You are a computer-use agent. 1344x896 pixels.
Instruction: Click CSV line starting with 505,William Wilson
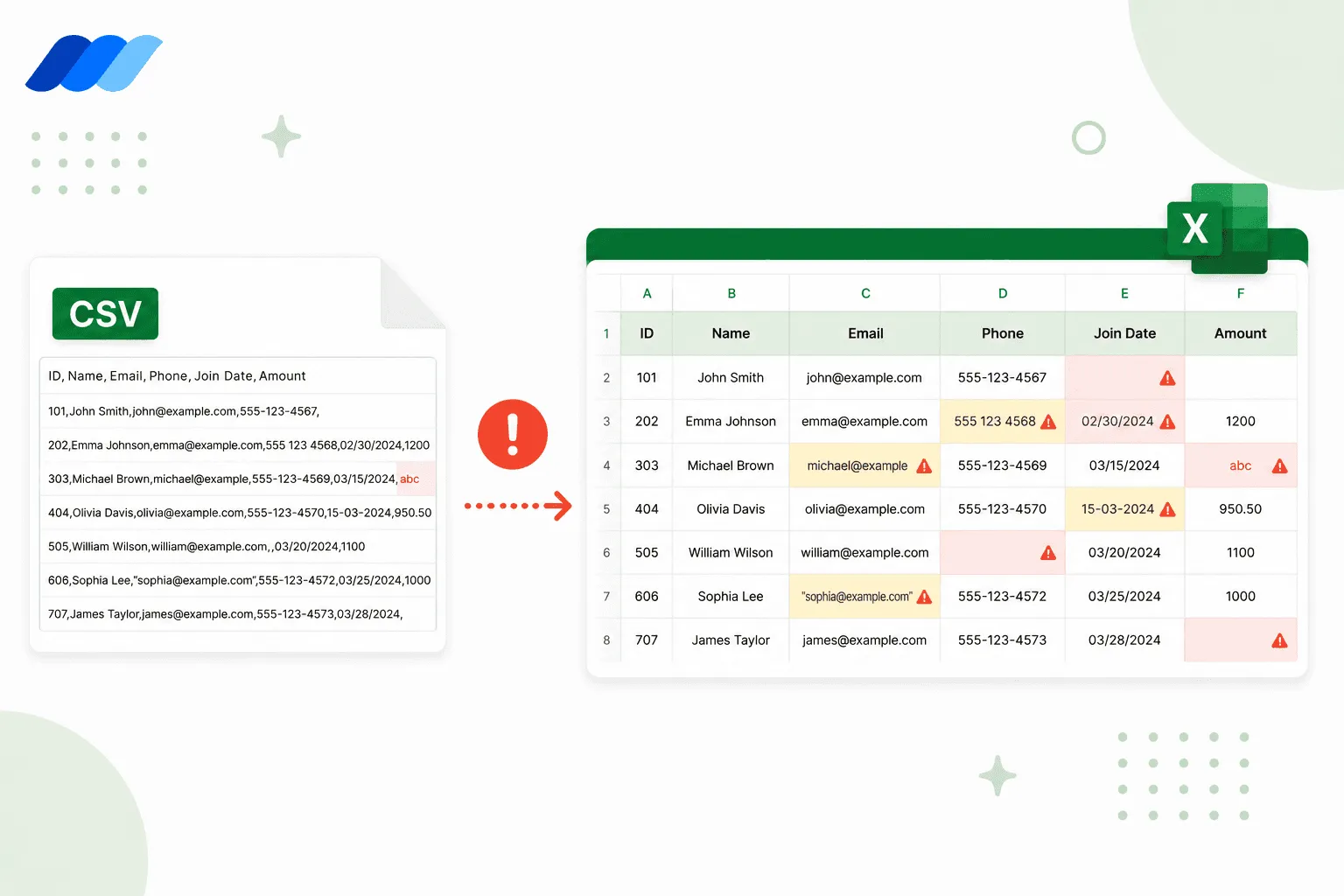206,547
